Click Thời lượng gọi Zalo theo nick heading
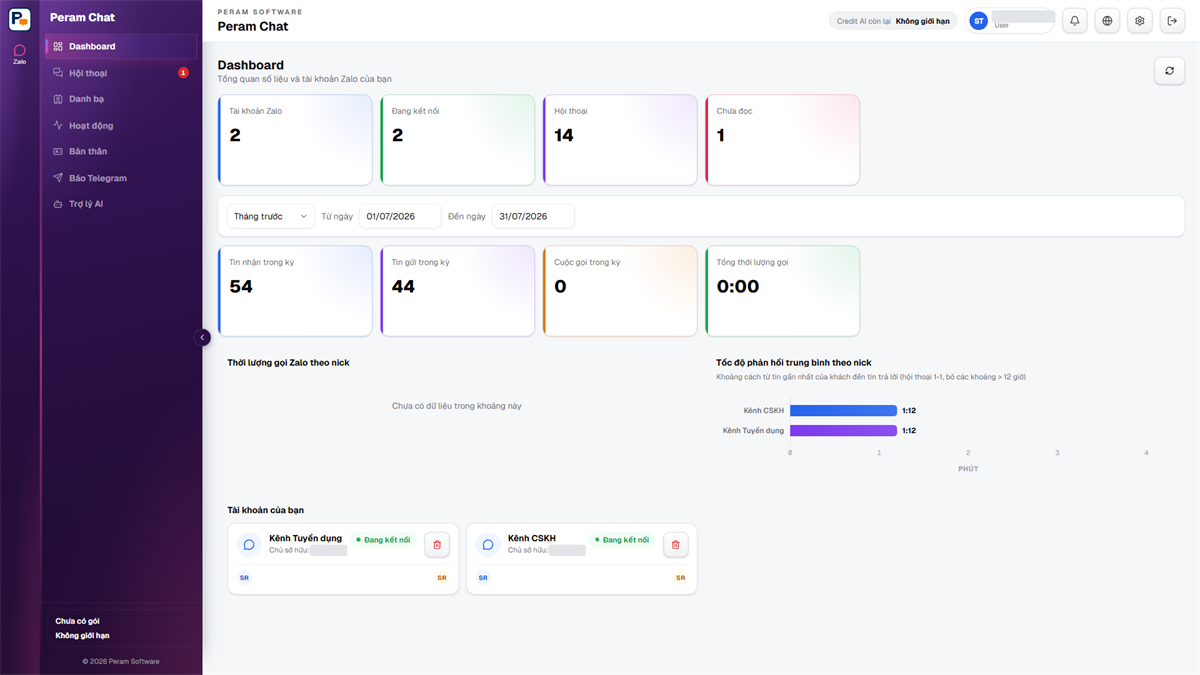The image size is (1200, 675). (288, 362)
